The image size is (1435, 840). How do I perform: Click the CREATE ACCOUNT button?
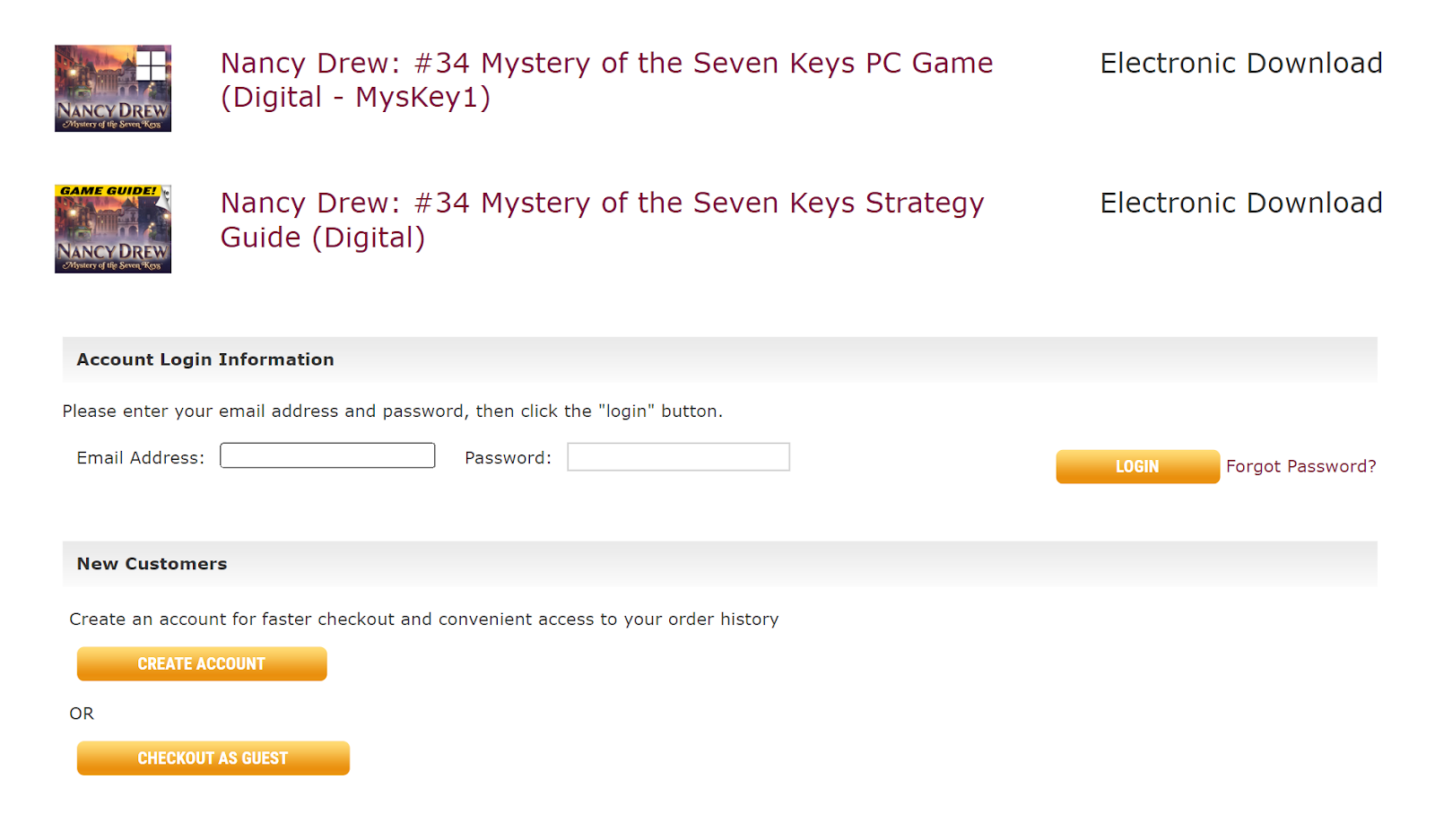coord(202,663)
